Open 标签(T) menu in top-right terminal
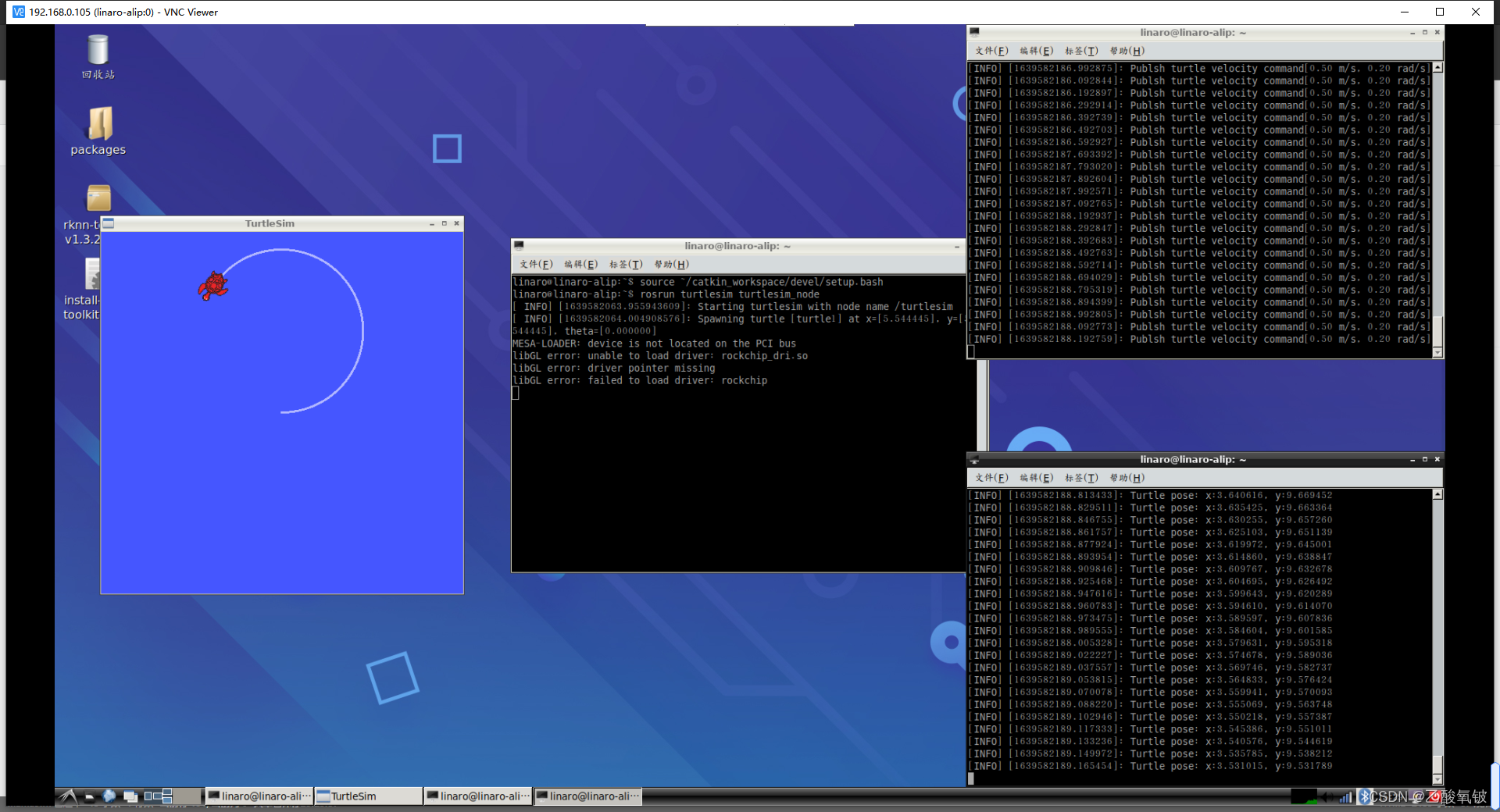 [1081, 51]
